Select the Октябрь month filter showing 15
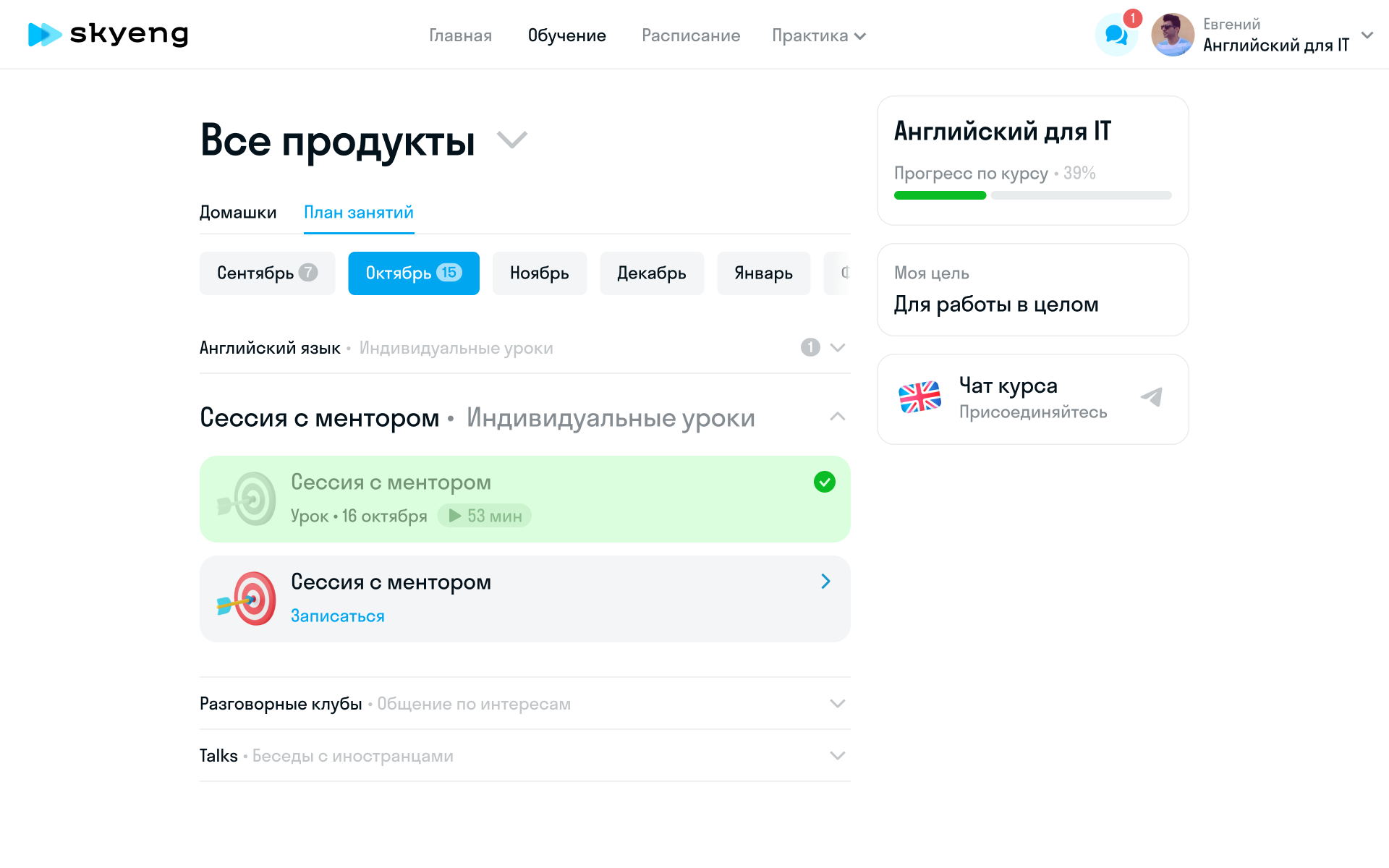 [x=413, y=273]
